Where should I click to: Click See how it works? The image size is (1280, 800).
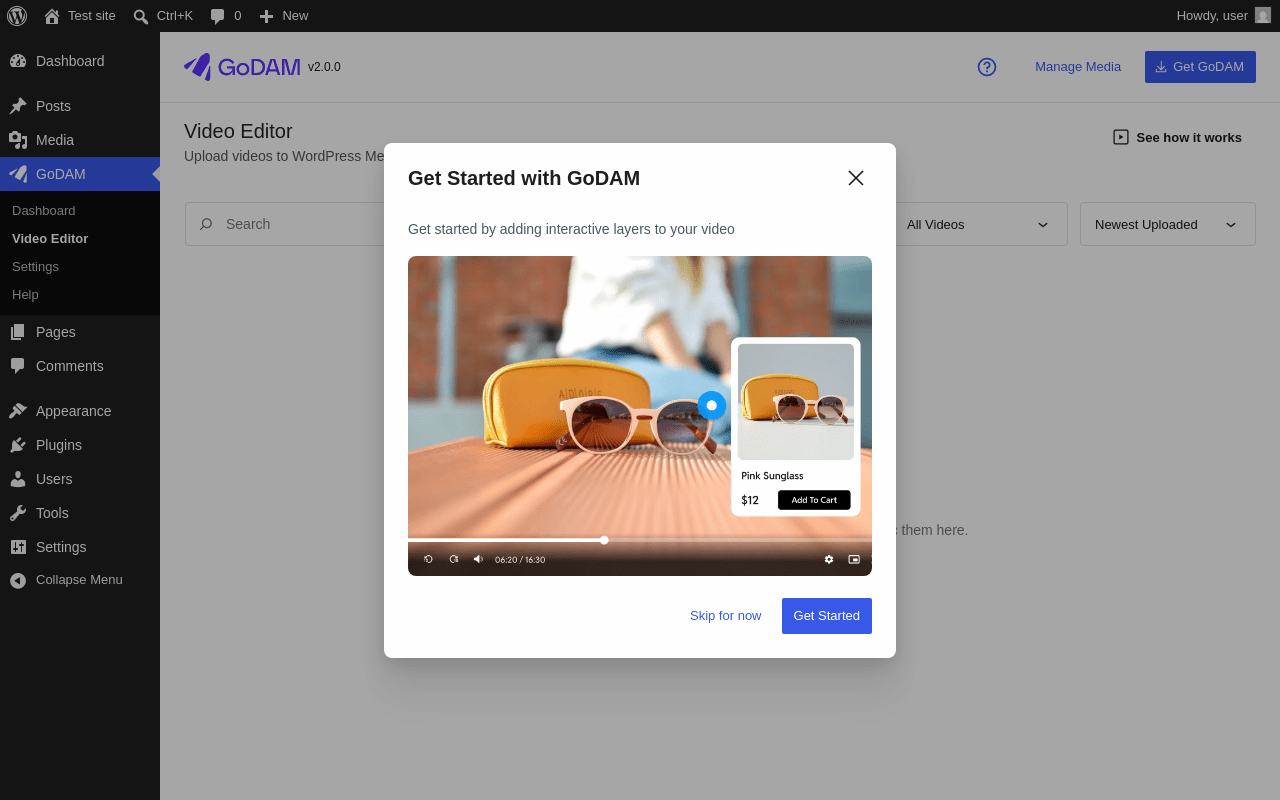[x=1177, y=137]
